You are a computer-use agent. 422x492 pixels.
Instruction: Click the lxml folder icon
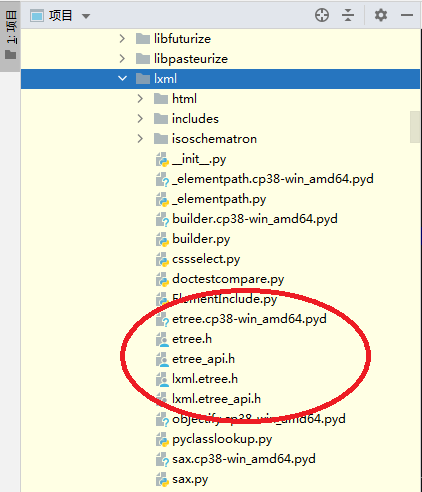click(143, 79)
